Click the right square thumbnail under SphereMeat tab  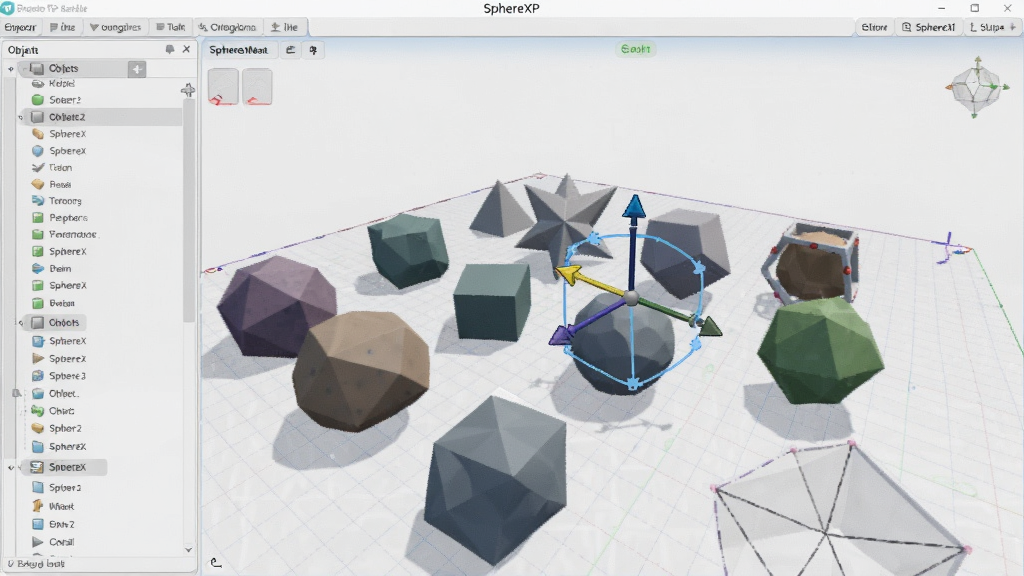coord(257,86)
